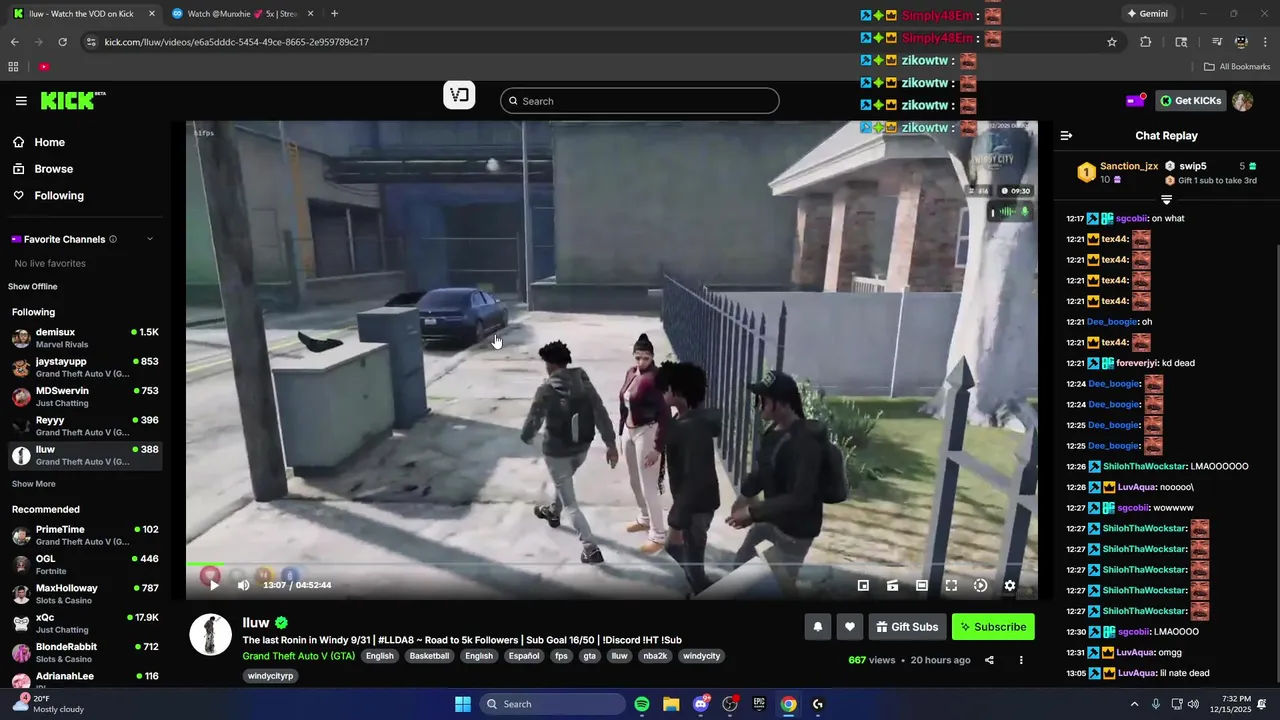Open playback speed control
Viewport: 1280px width, 720px height.
click(x=980, y=585)
